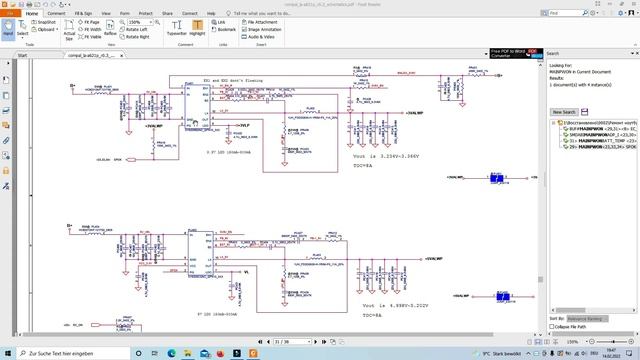This screenshot has width=640, height=360.
Task: Activate the Select tool
Action: pos(22,29)
